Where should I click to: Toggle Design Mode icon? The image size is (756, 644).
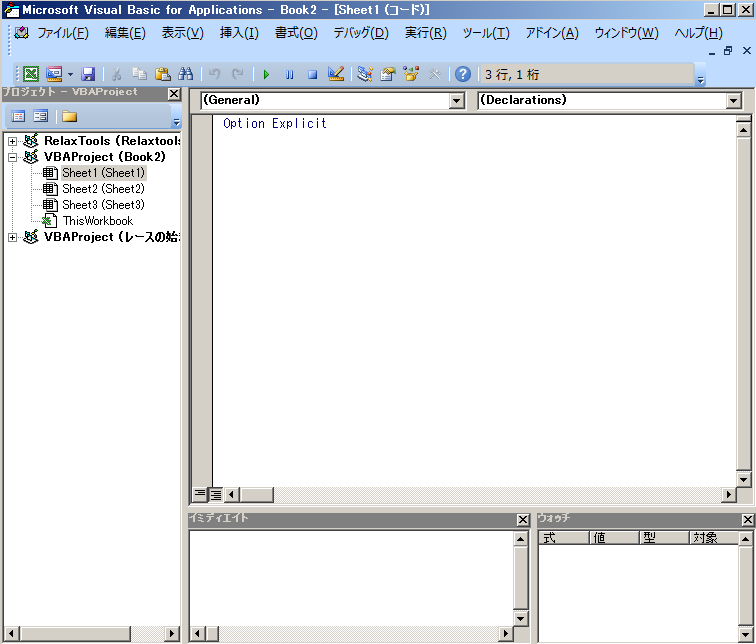(x=336, y=74)
